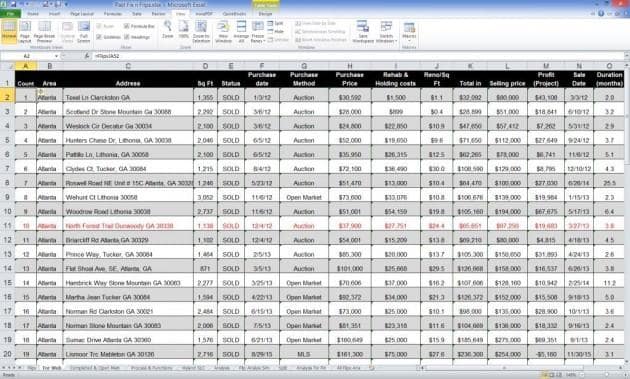Open the File tab
This screenshot has width=630, height=379.
click(x=10, y=14)
